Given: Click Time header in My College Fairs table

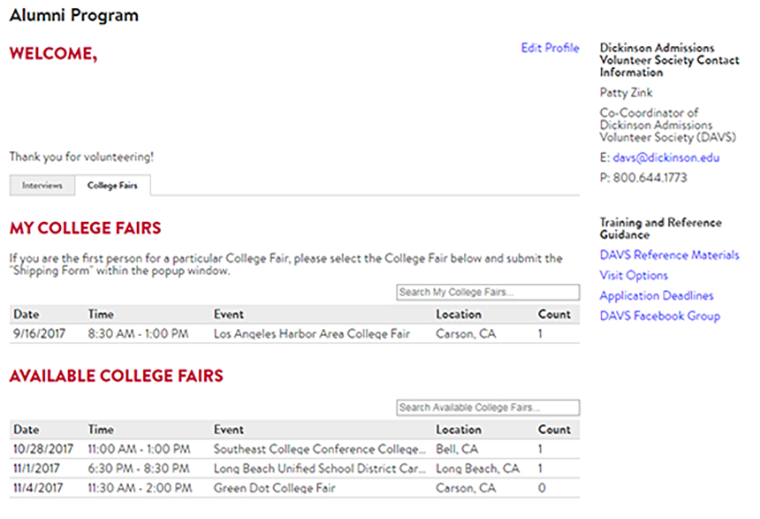Looking at the screenshot, I should click(x=101, y=315).
